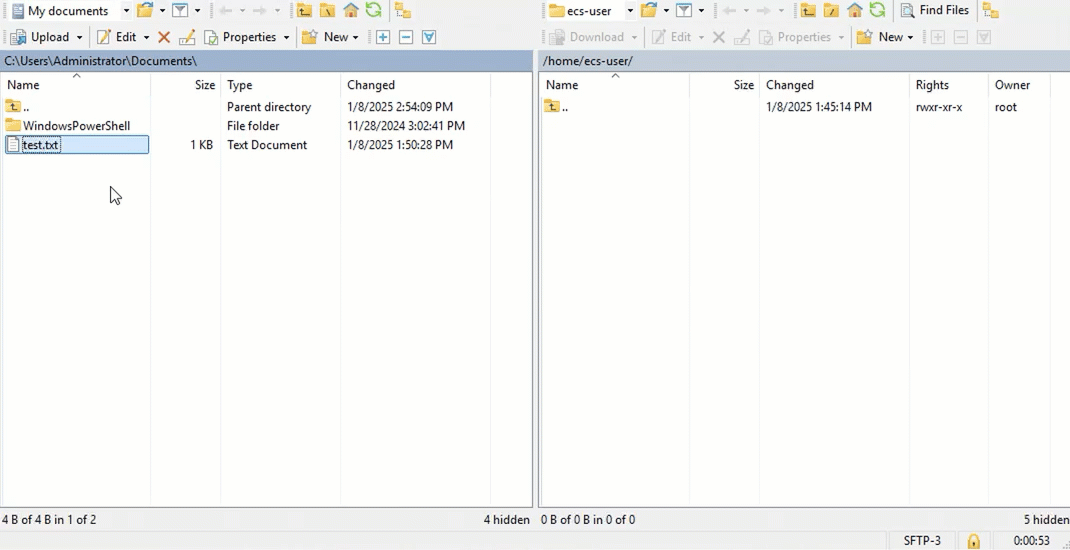The image size is (1070, 550).
Task: Refresh the local panel
Action: tap(373, 10)
